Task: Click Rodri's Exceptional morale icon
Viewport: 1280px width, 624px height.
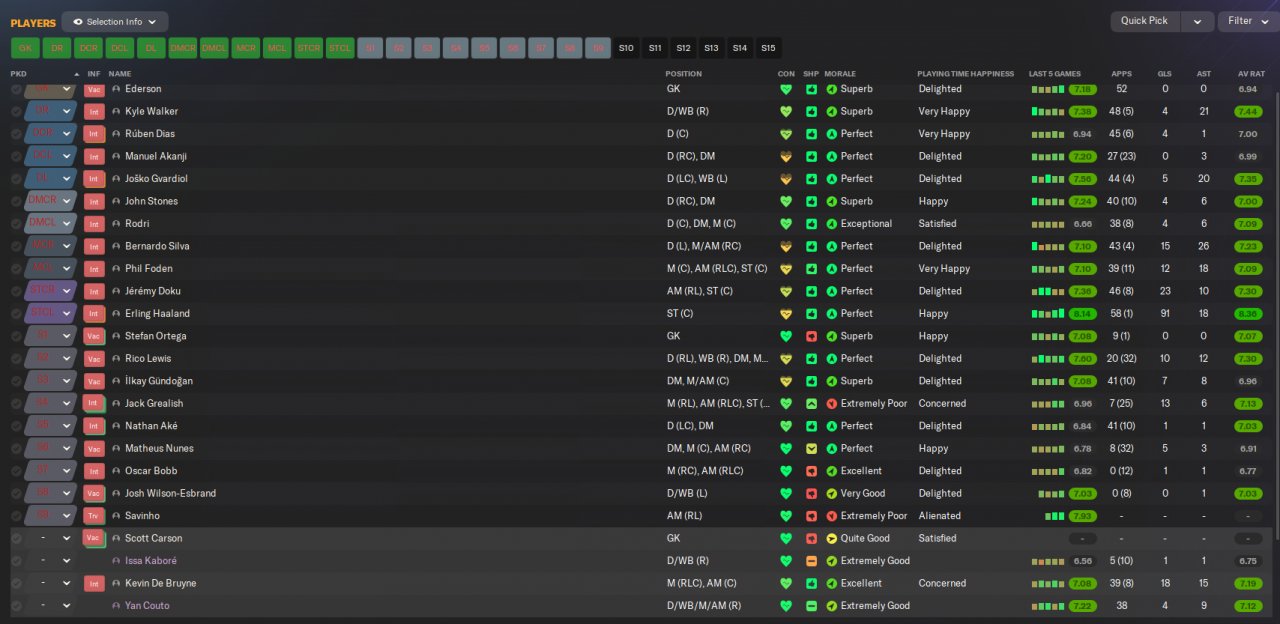Action: (x=832, y=224)
